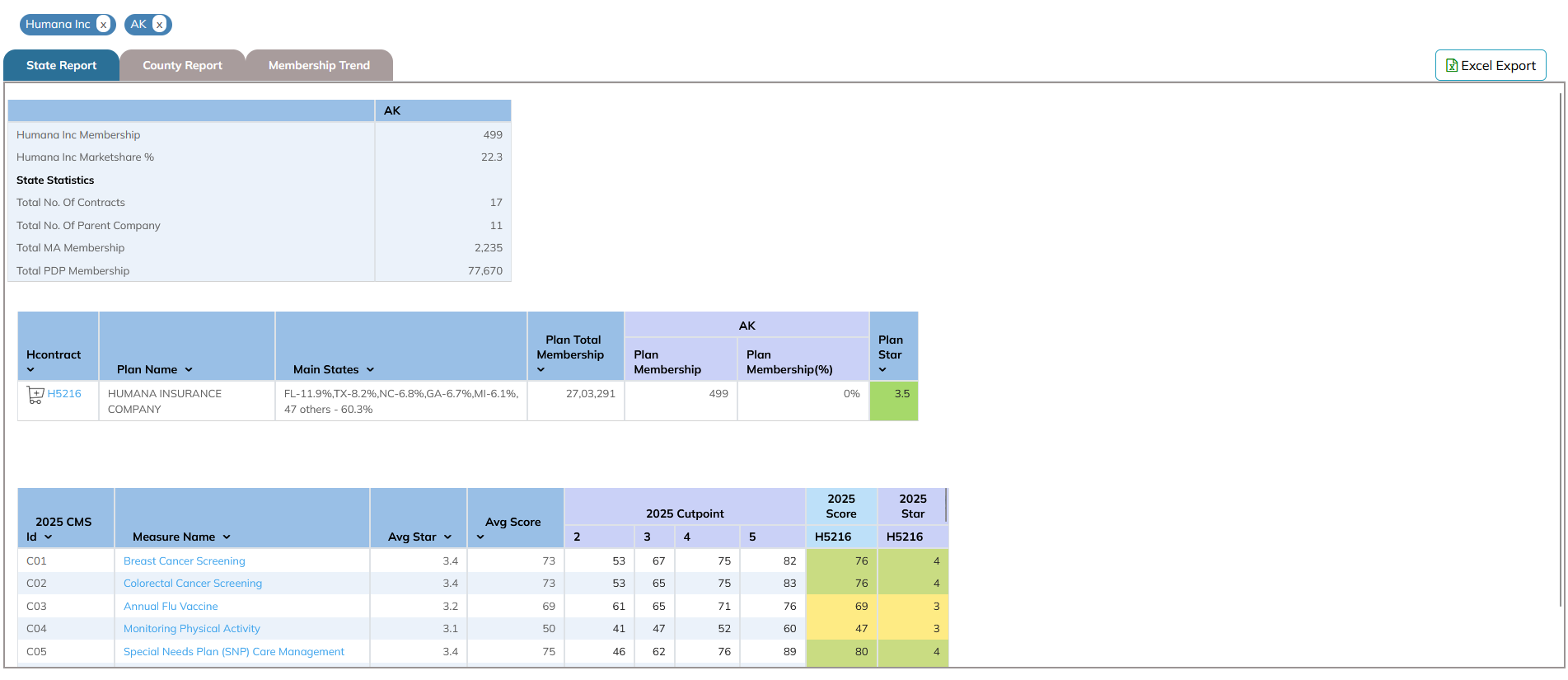Click the green 2025 Star cell for C01
This screenshot has width=1568, height=680.
click(913, 561)
